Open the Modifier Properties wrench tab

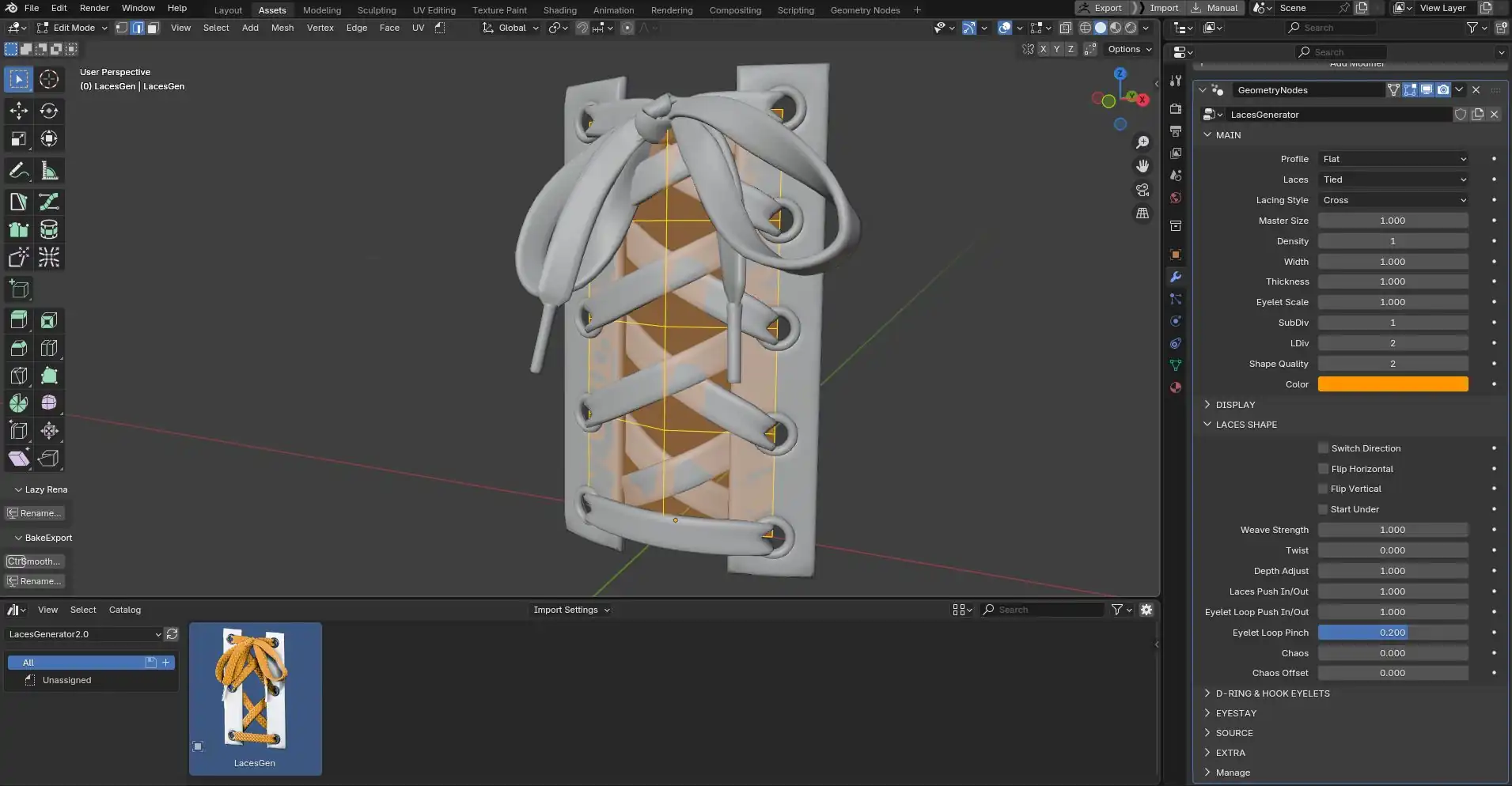click(1176, 277)
